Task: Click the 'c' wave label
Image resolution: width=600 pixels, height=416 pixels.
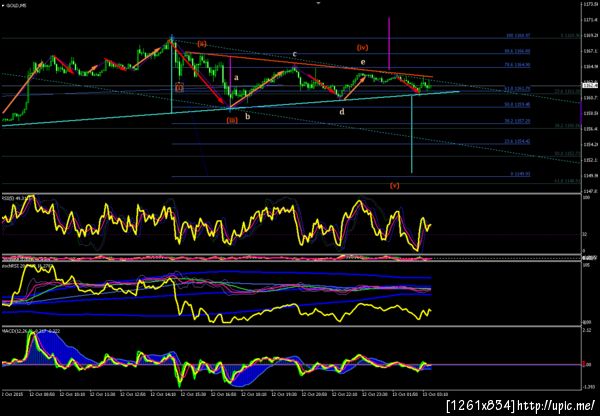Action: [295, 54]
